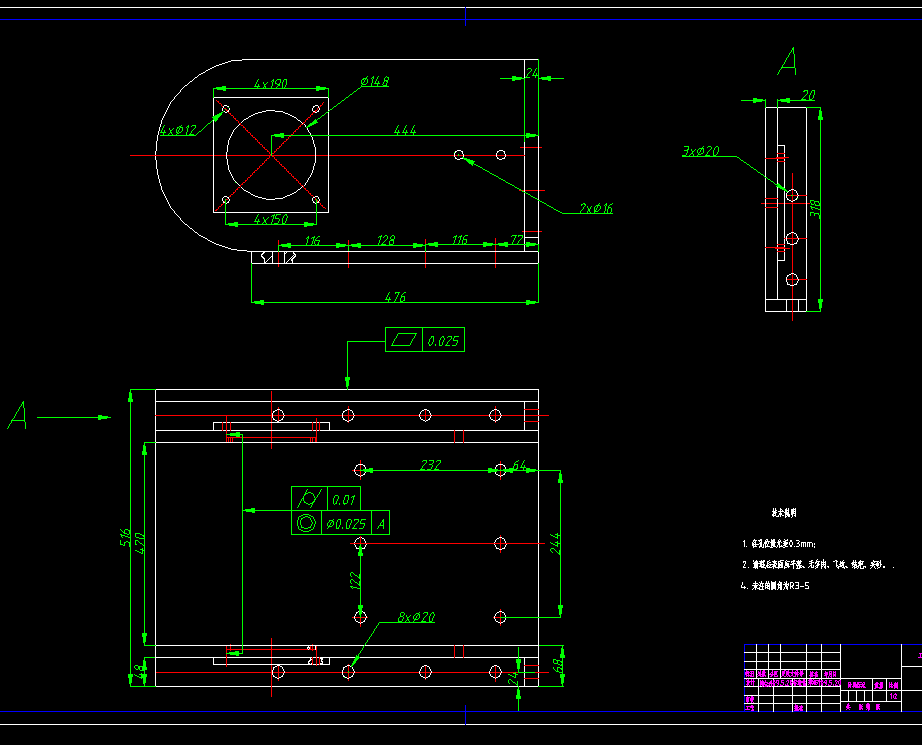Screen dimensions: 922x745
Task: Select the concentricity symbol next to ø0.025
Action: click(x=306, y=523)
